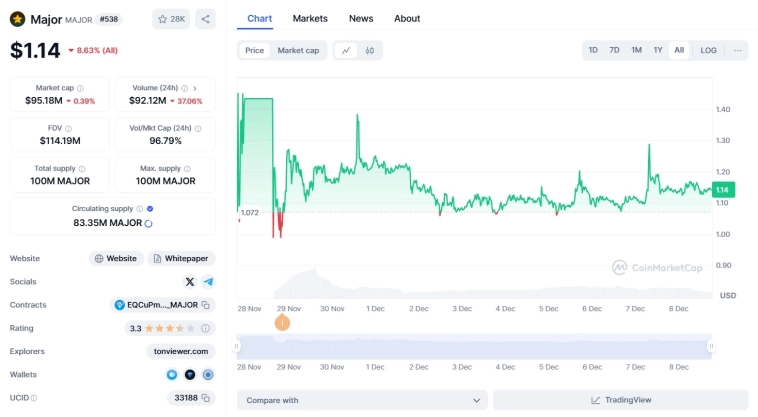
Task: Copy the UCID 33188 value
Action: [x=206, y=398]
